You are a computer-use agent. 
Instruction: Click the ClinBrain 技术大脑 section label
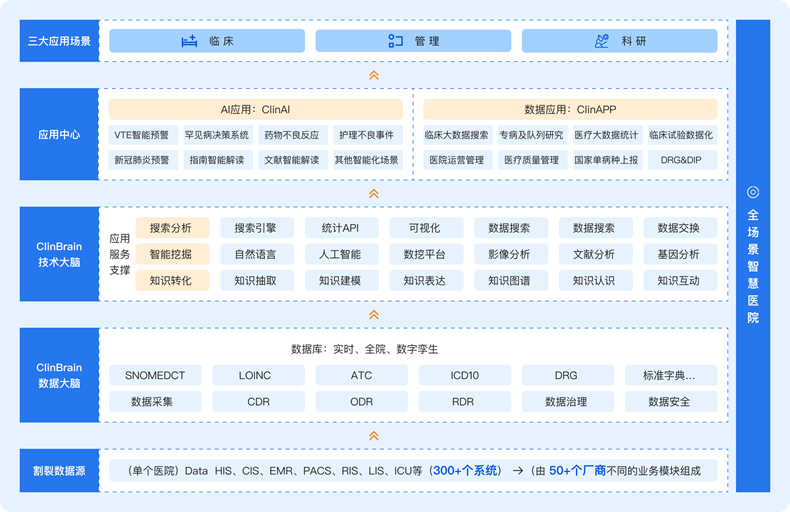[59, 254]
